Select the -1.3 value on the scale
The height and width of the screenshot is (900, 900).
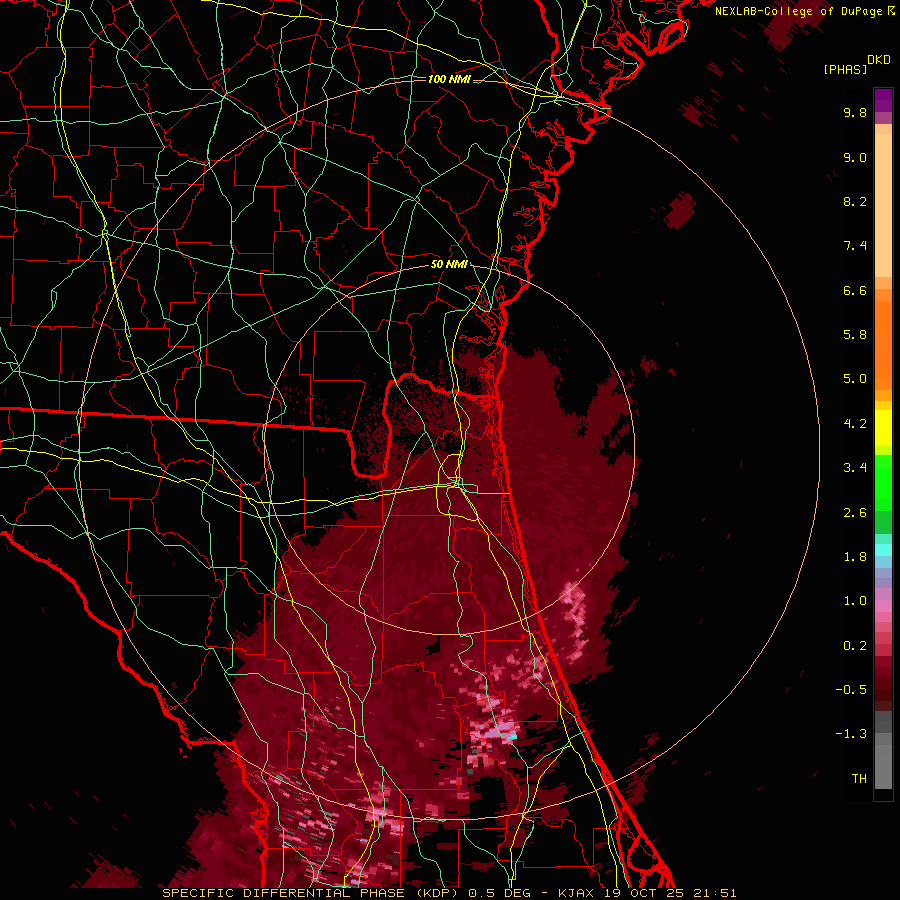coord(851,734)
